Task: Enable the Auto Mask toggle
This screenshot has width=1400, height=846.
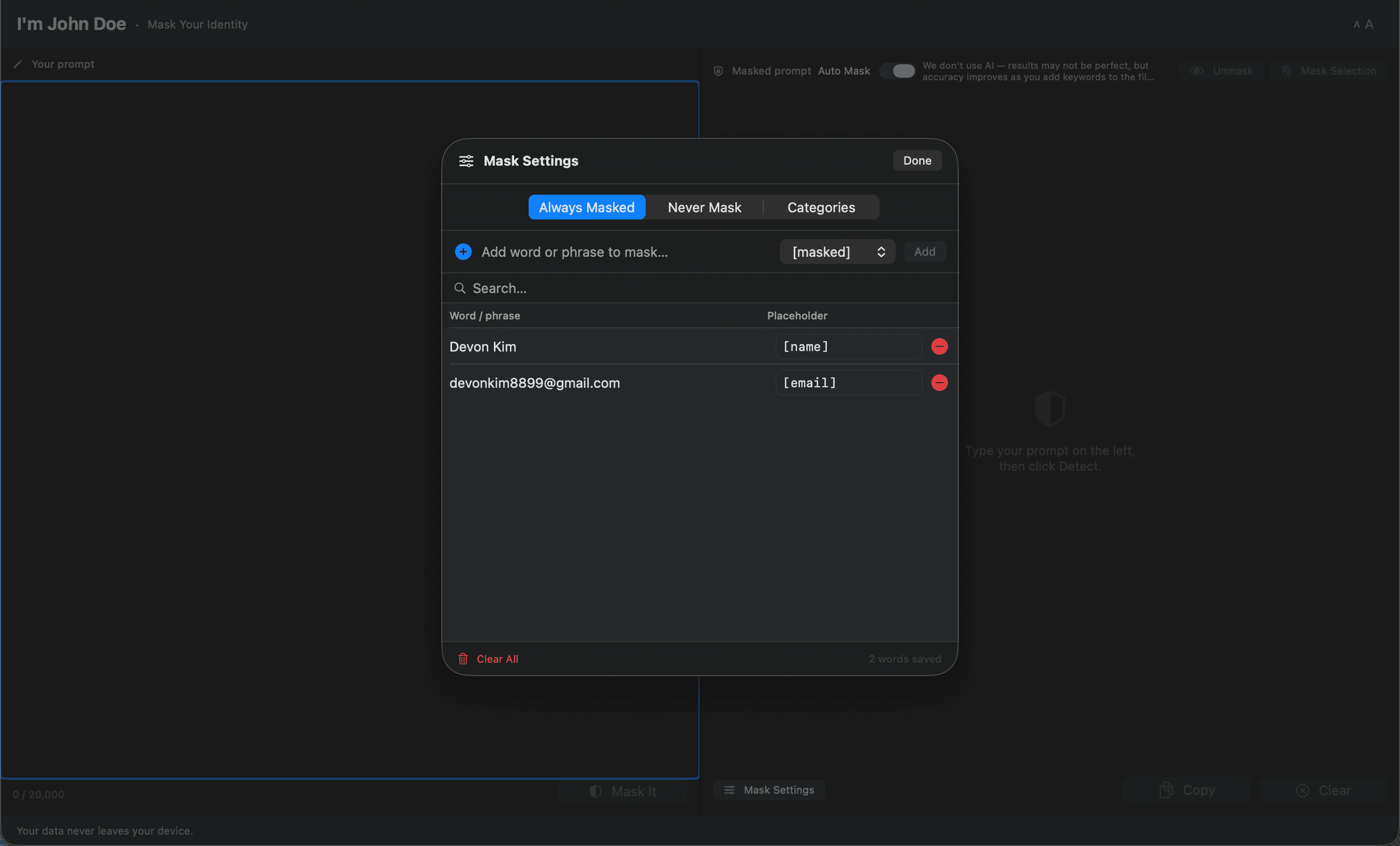Action: [898, 70]
